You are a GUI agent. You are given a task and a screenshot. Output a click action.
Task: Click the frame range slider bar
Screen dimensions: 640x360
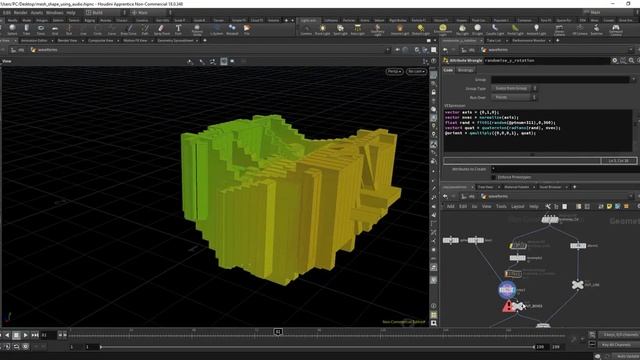click(317, 347)
